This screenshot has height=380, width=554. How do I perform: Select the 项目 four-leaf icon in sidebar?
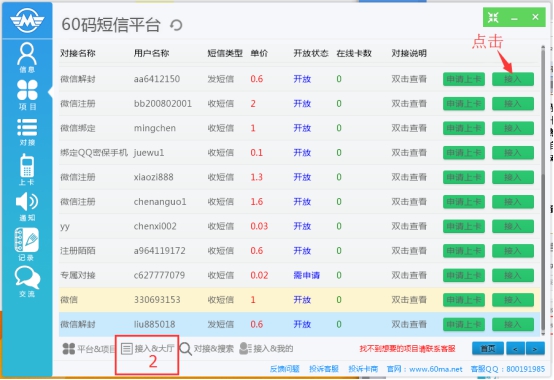(27, 95)
